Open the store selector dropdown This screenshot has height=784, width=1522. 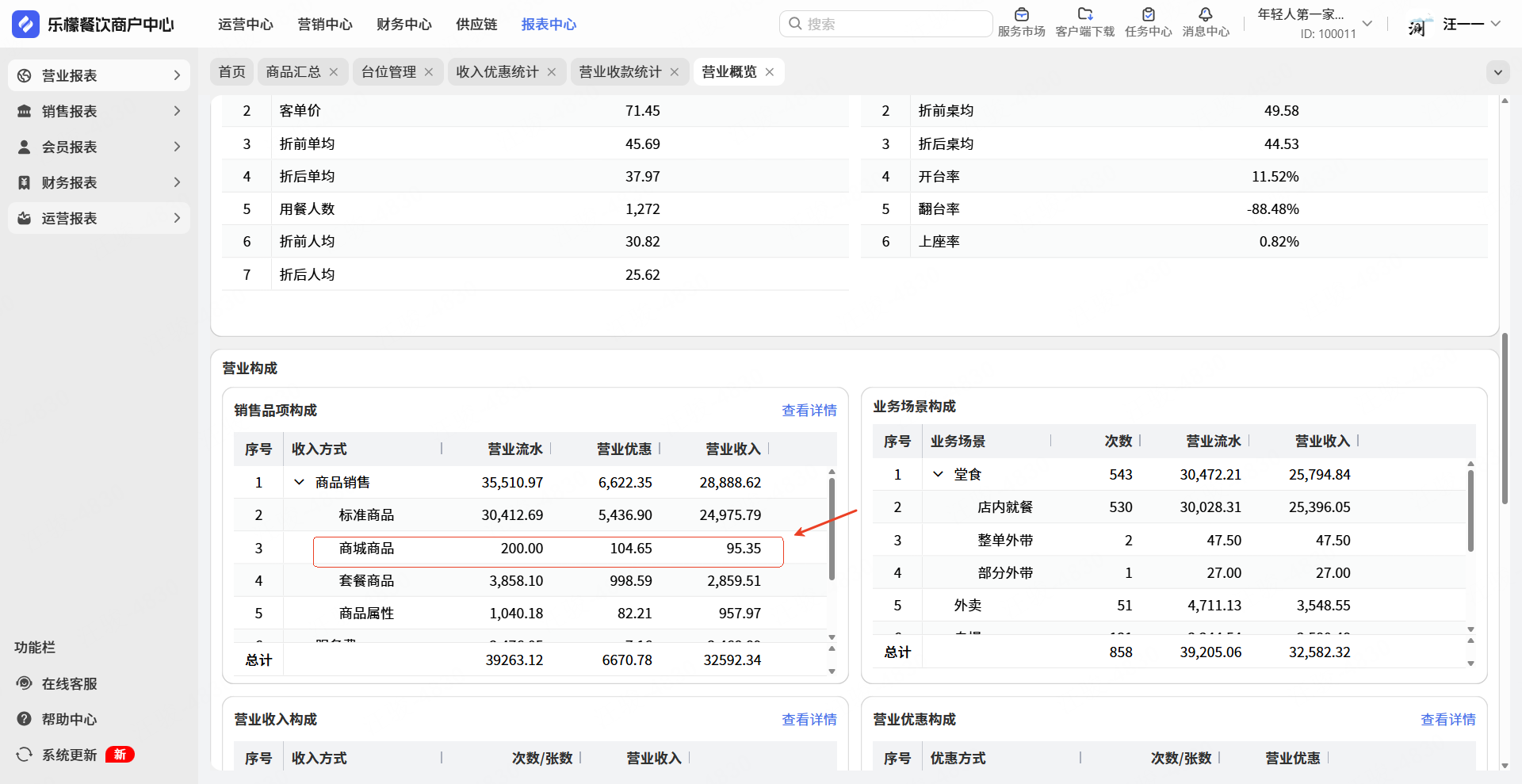1367,24
